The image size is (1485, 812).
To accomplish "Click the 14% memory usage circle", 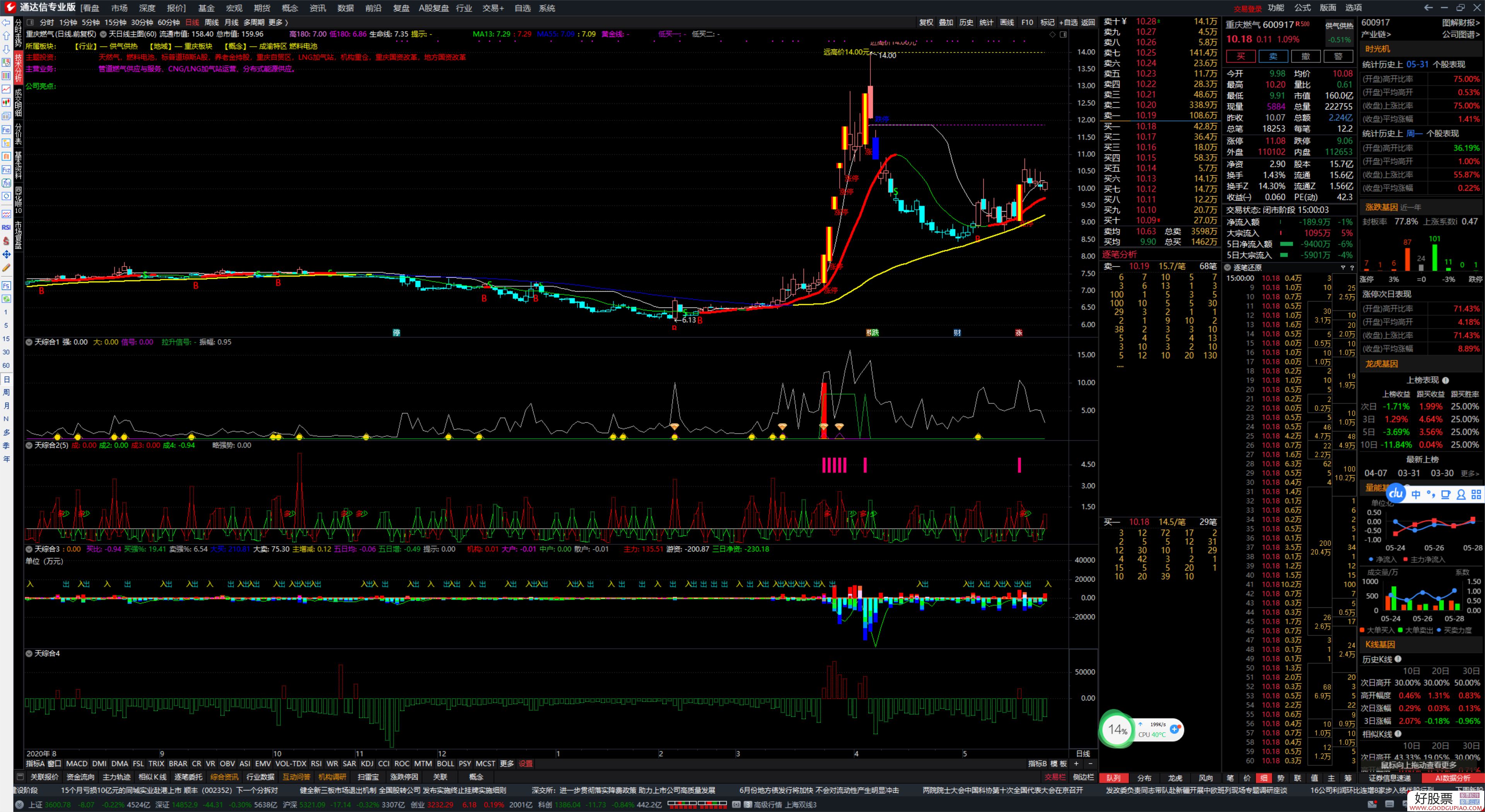I will pos(1117,729).
